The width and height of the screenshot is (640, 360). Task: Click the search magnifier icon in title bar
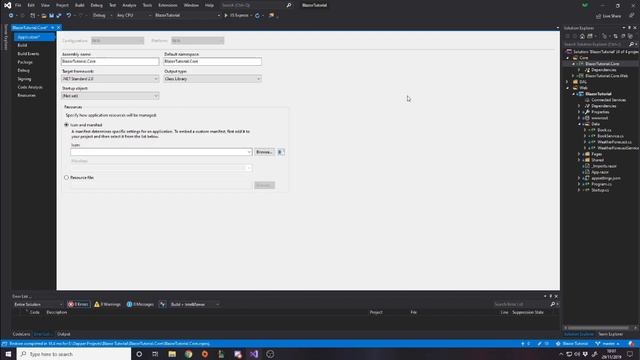[x=289, y=5]
